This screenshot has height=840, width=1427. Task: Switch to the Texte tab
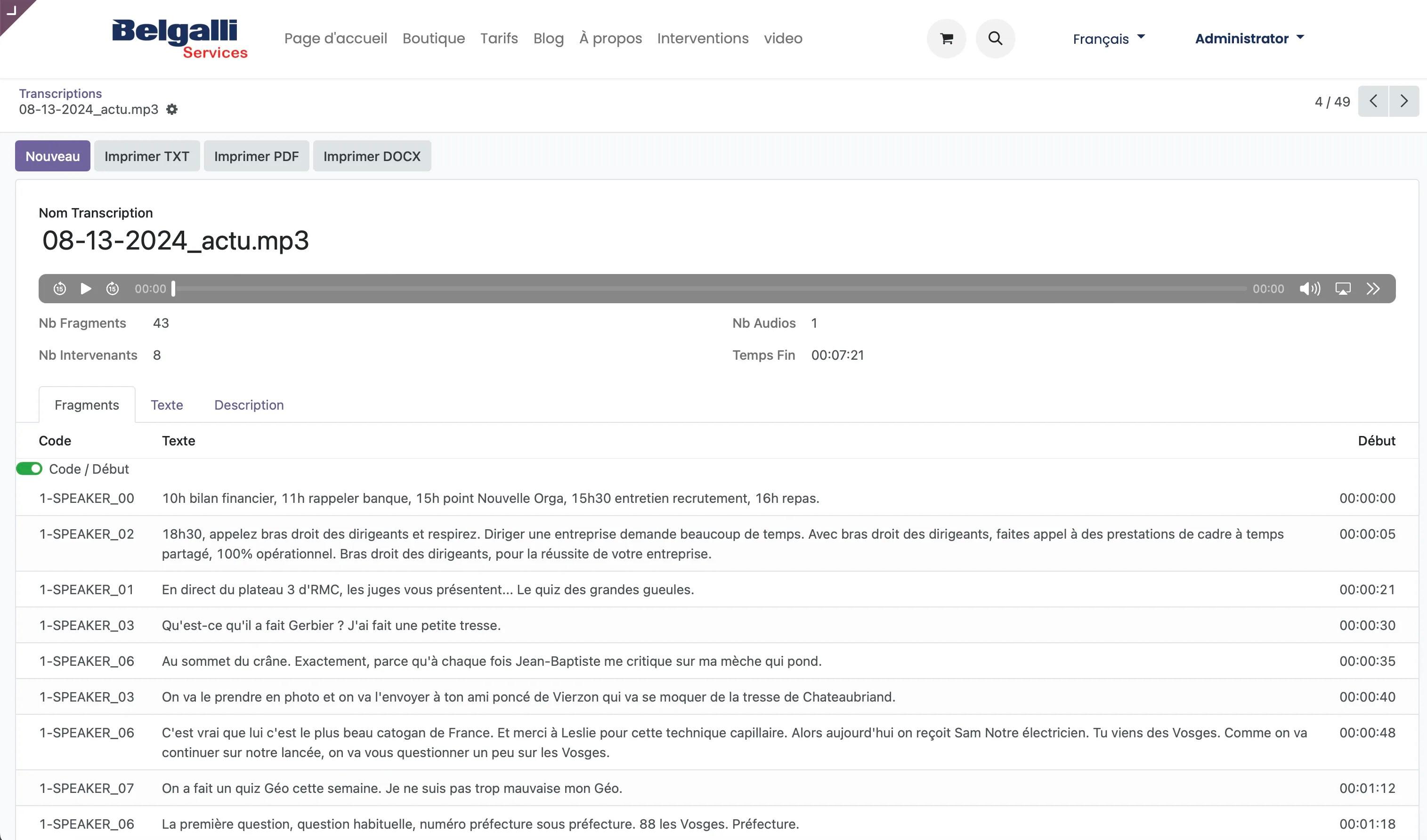tap(166, 405)
